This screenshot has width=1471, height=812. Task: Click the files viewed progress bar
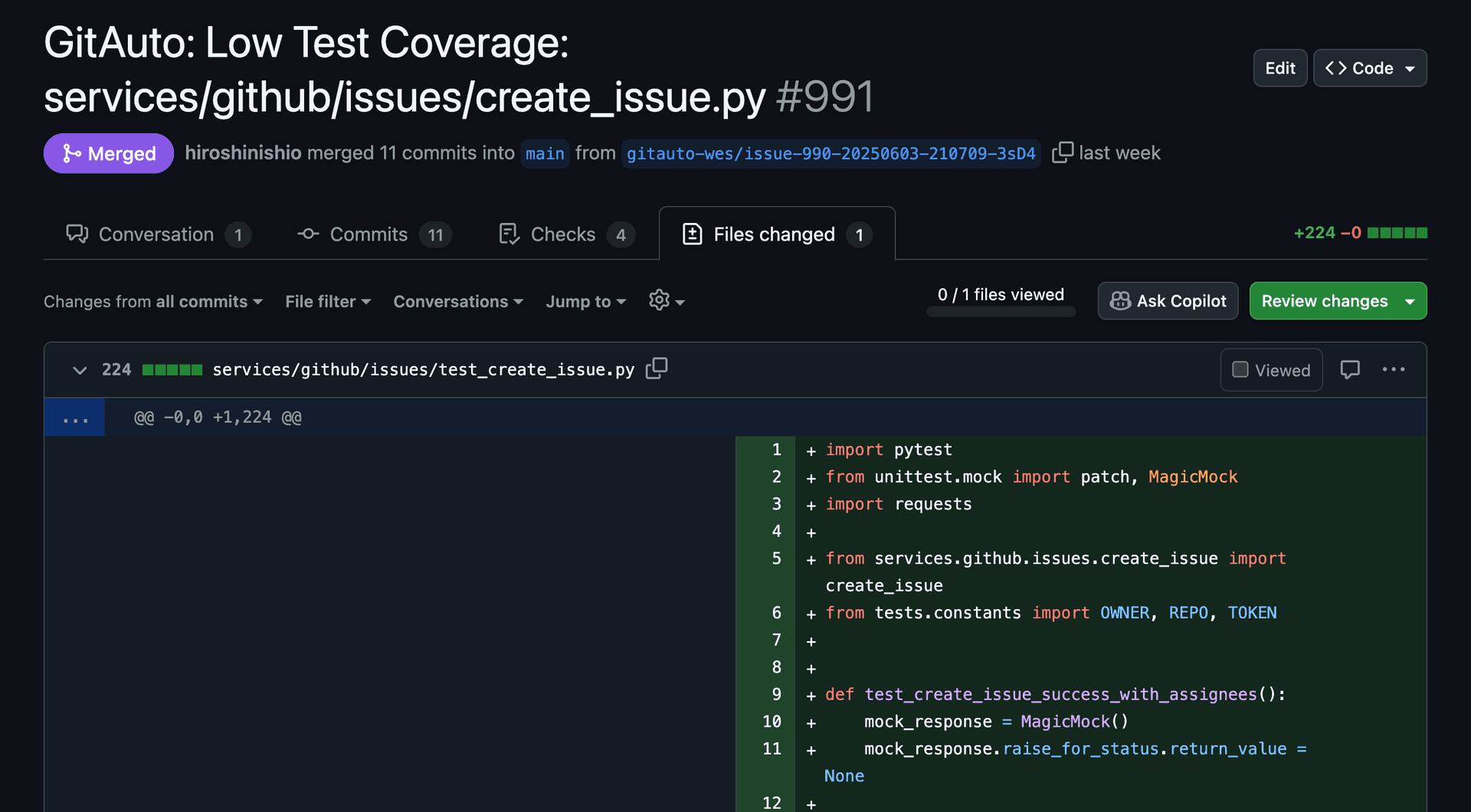click(1001, 312)
